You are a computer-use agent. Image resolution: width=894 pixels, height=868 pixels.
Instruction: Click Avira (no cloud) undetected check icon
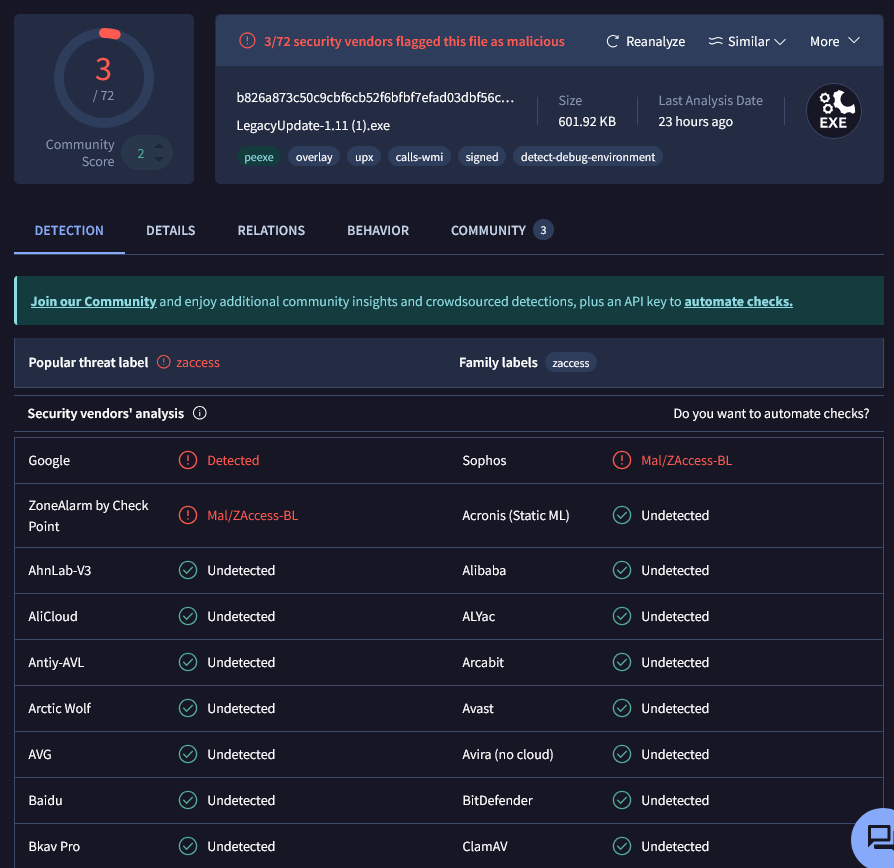pyautogui.click(x=621, y=754)
